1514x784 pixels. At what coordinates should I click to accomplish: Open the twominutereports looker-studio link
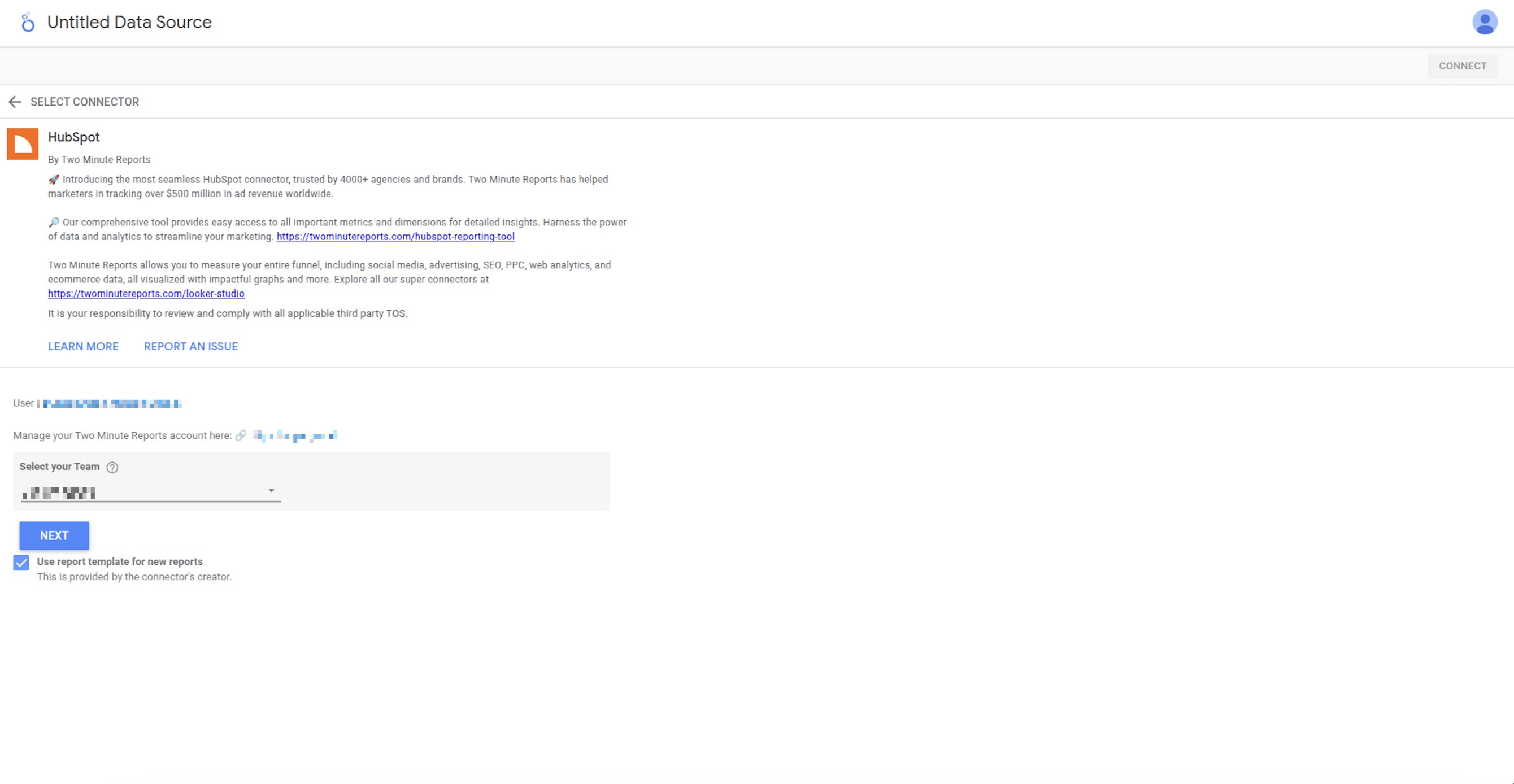pos(146,293)
